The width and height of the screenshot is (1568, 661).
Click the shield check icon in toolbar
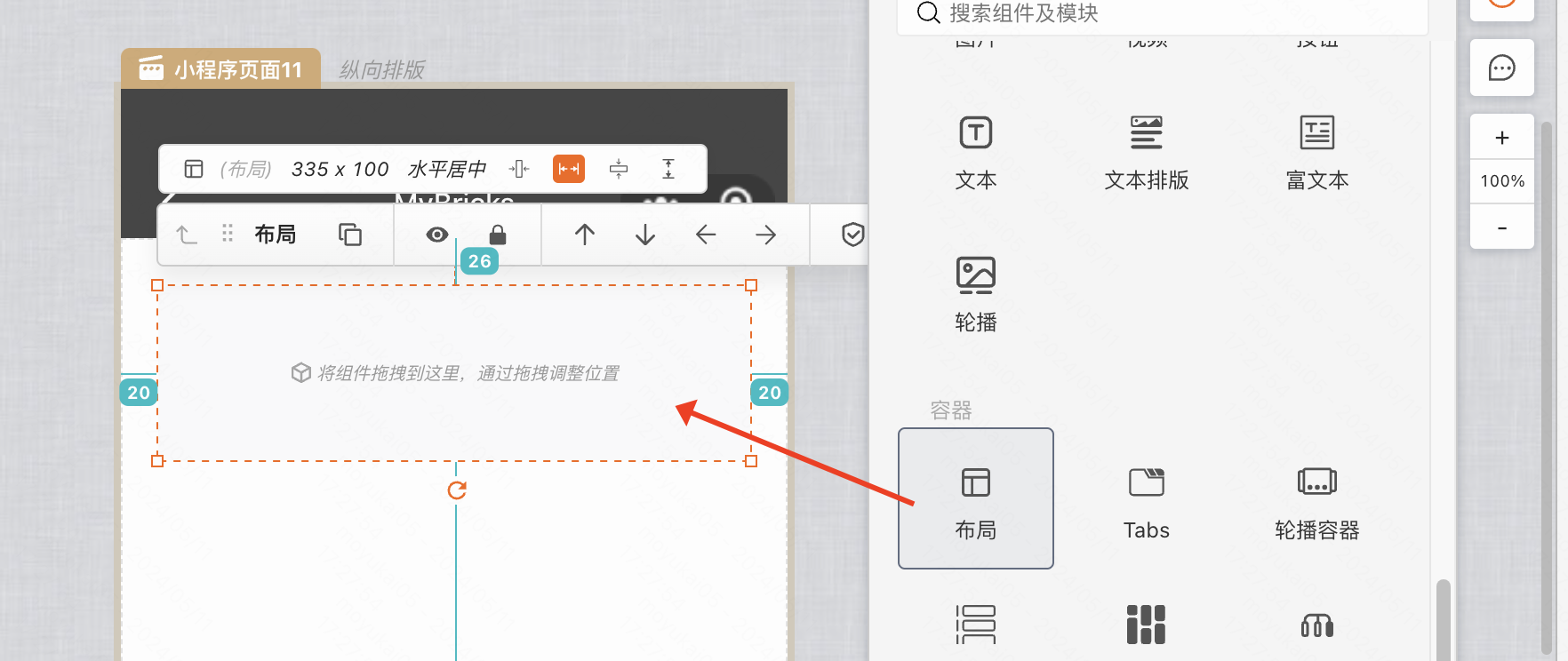point(852,235)
